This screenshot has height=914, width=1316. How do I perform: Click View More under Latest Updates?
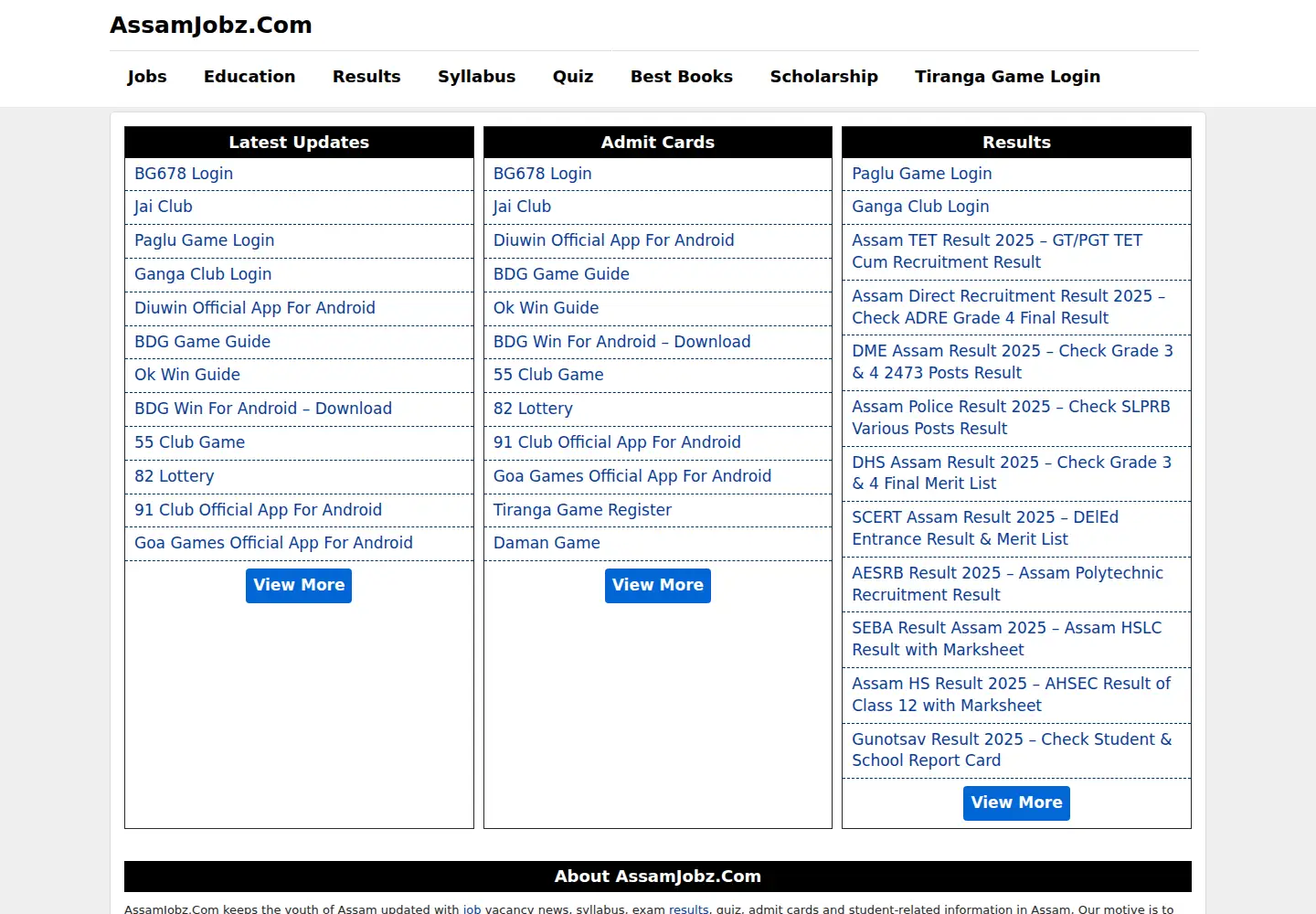pos(299,585)
